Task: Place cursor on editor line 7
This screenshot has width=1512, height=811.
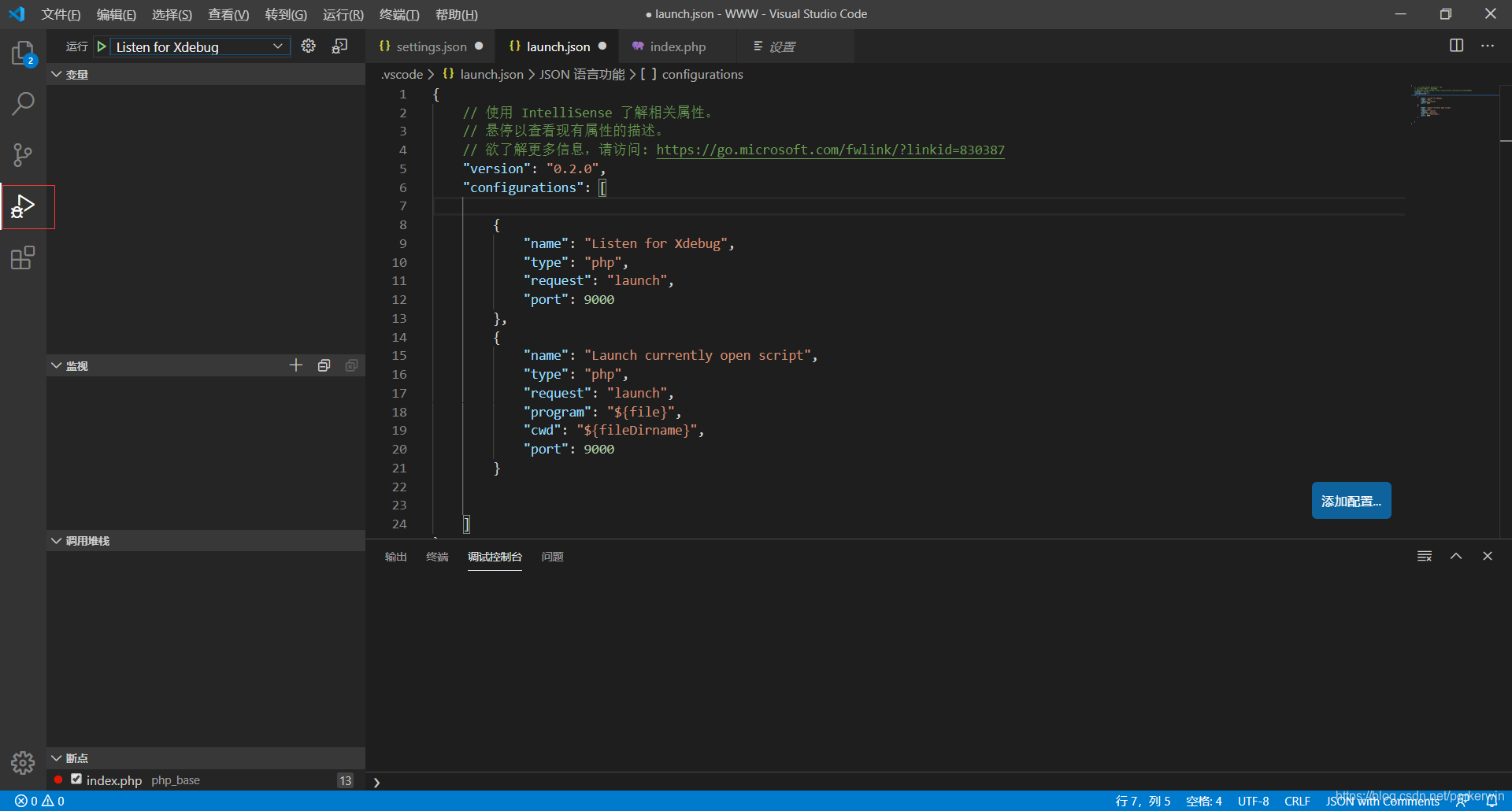Action: click(918, 206)
